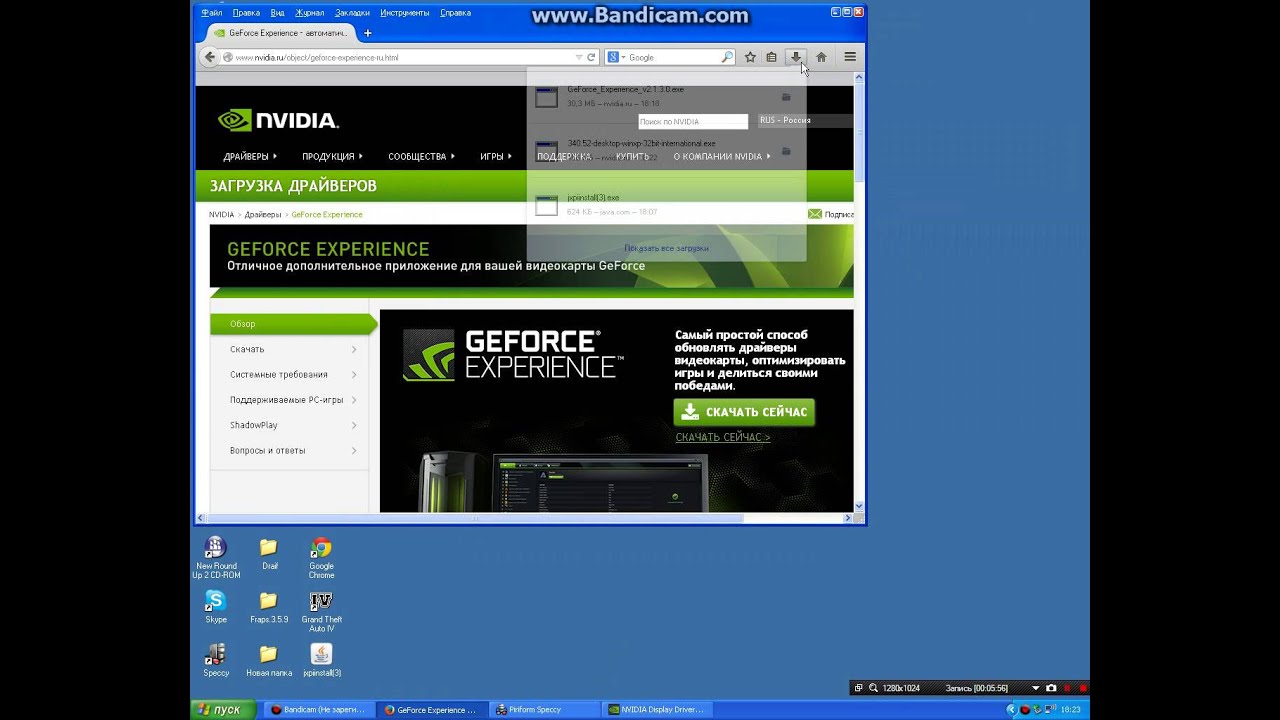Viewport: 1280px width, 720px height.
Task: Go to the home page icon
Action: [x=821, y=57]
